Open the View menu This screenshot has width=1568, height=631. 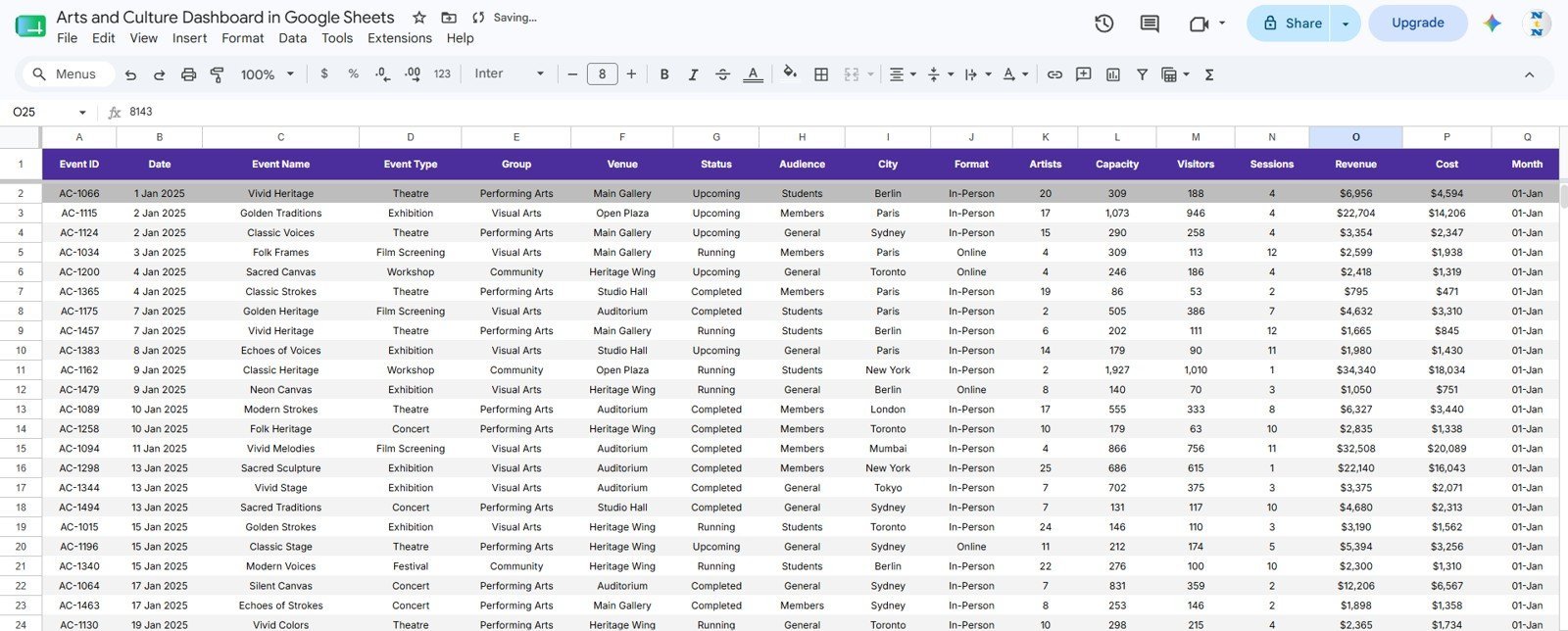click(144, 38)
